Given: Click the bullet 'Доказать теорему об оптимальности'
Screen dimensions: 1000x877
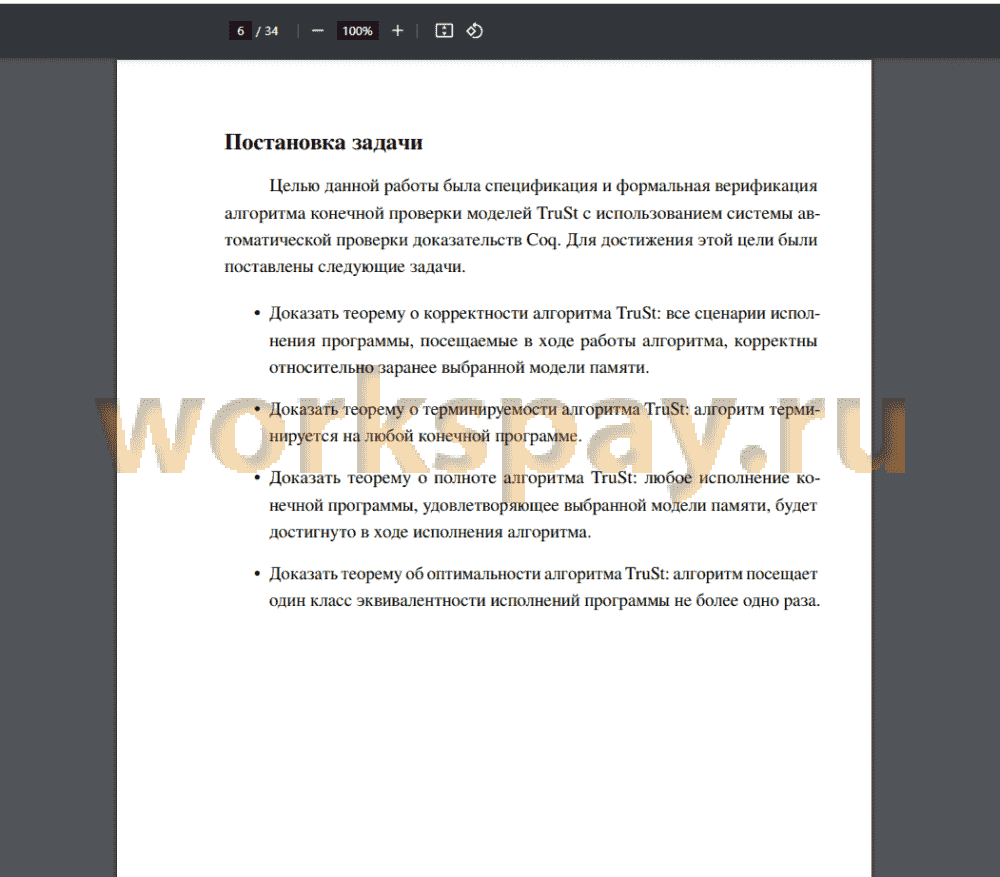Looking at the screenshot, I should point(537,587).
